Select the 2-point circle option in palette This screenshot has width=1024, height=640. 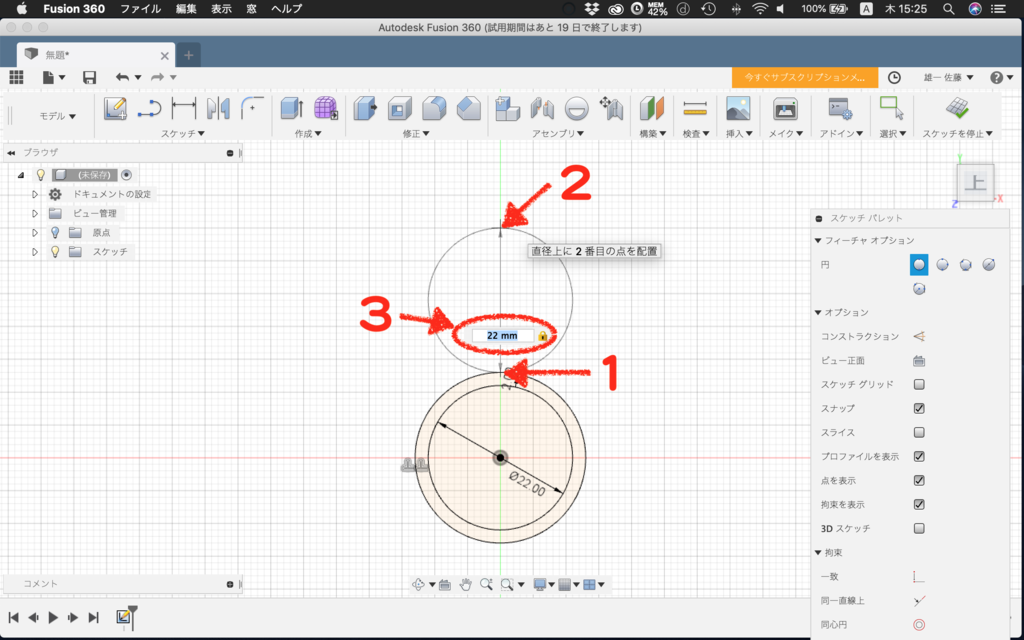click(x=942, y=264)
